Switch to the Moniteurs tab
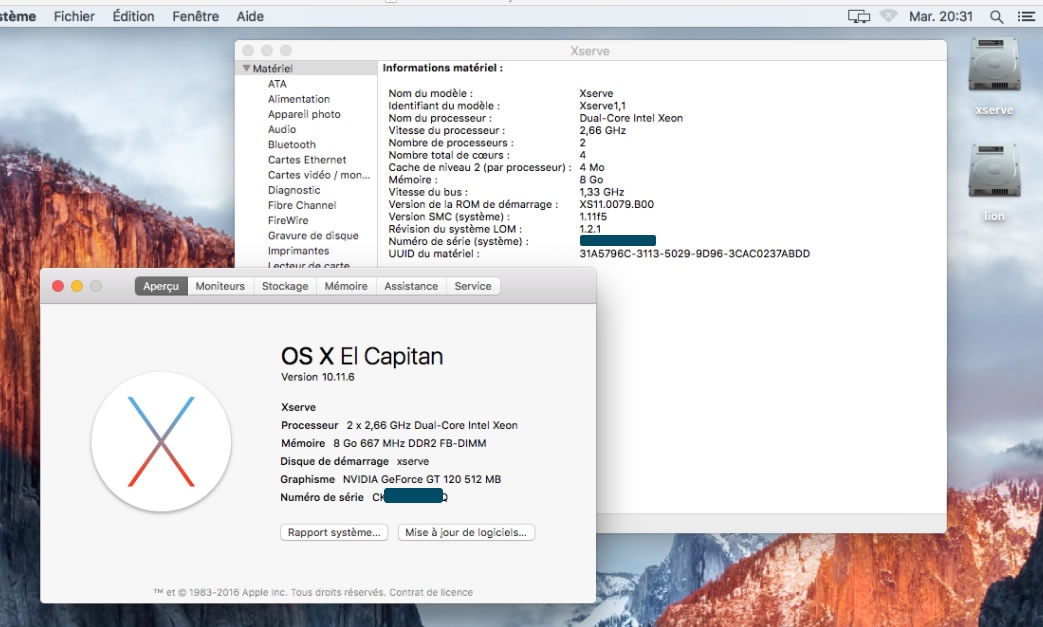This screenshot has width=1043, height=627. click(x=220, y=286)
